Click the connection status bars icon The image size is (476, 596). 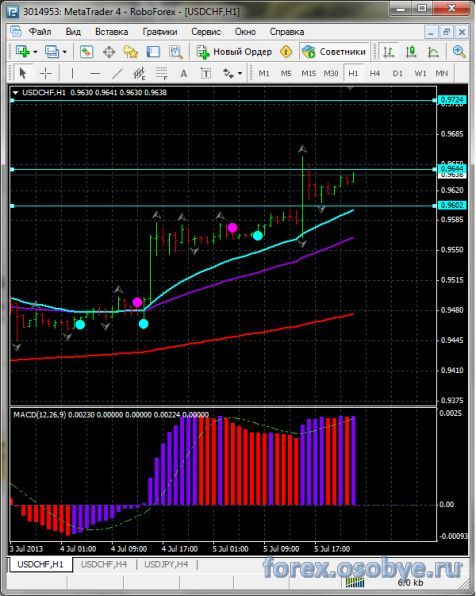tap(355, 582)
